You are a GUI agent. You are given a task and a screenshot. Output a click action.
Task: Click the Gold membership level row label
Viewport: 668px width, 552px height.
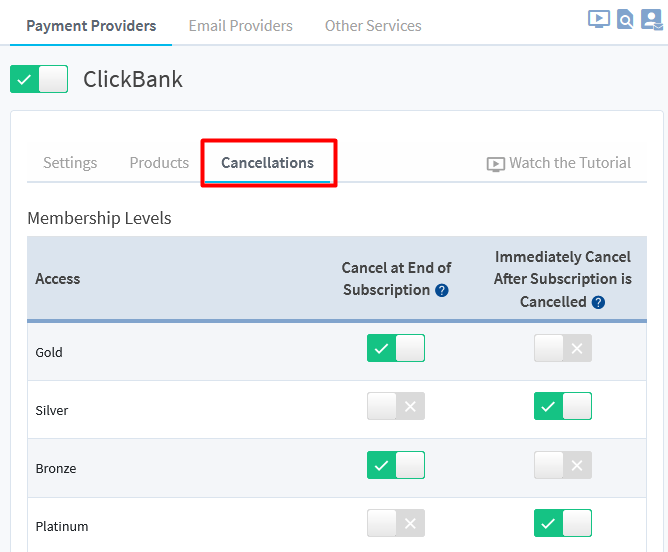point(49,352)
